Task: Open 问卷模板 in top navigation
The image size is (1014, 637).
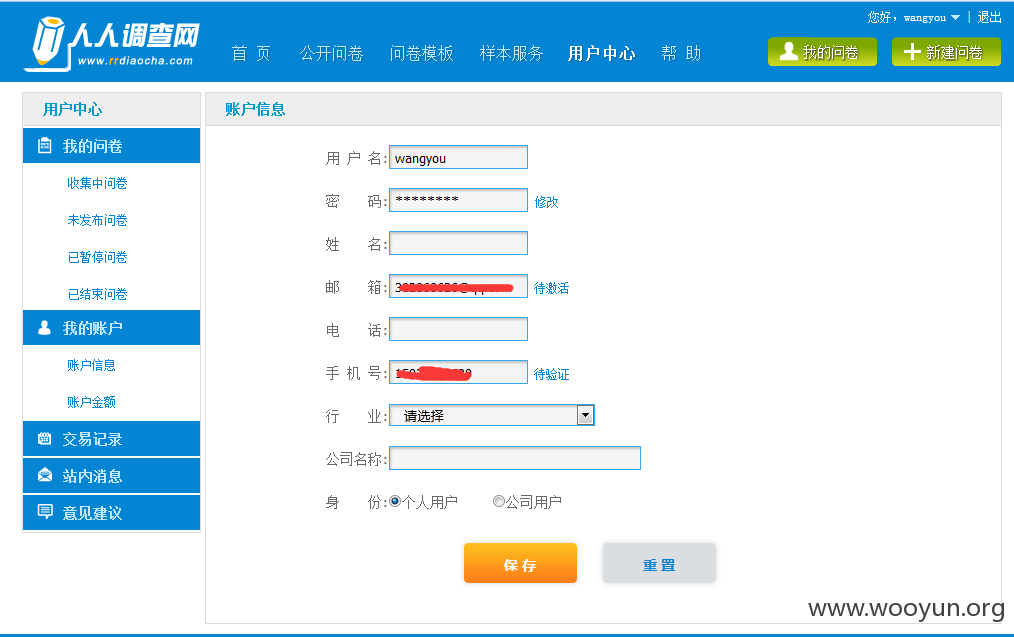Action: coord(421,53)
